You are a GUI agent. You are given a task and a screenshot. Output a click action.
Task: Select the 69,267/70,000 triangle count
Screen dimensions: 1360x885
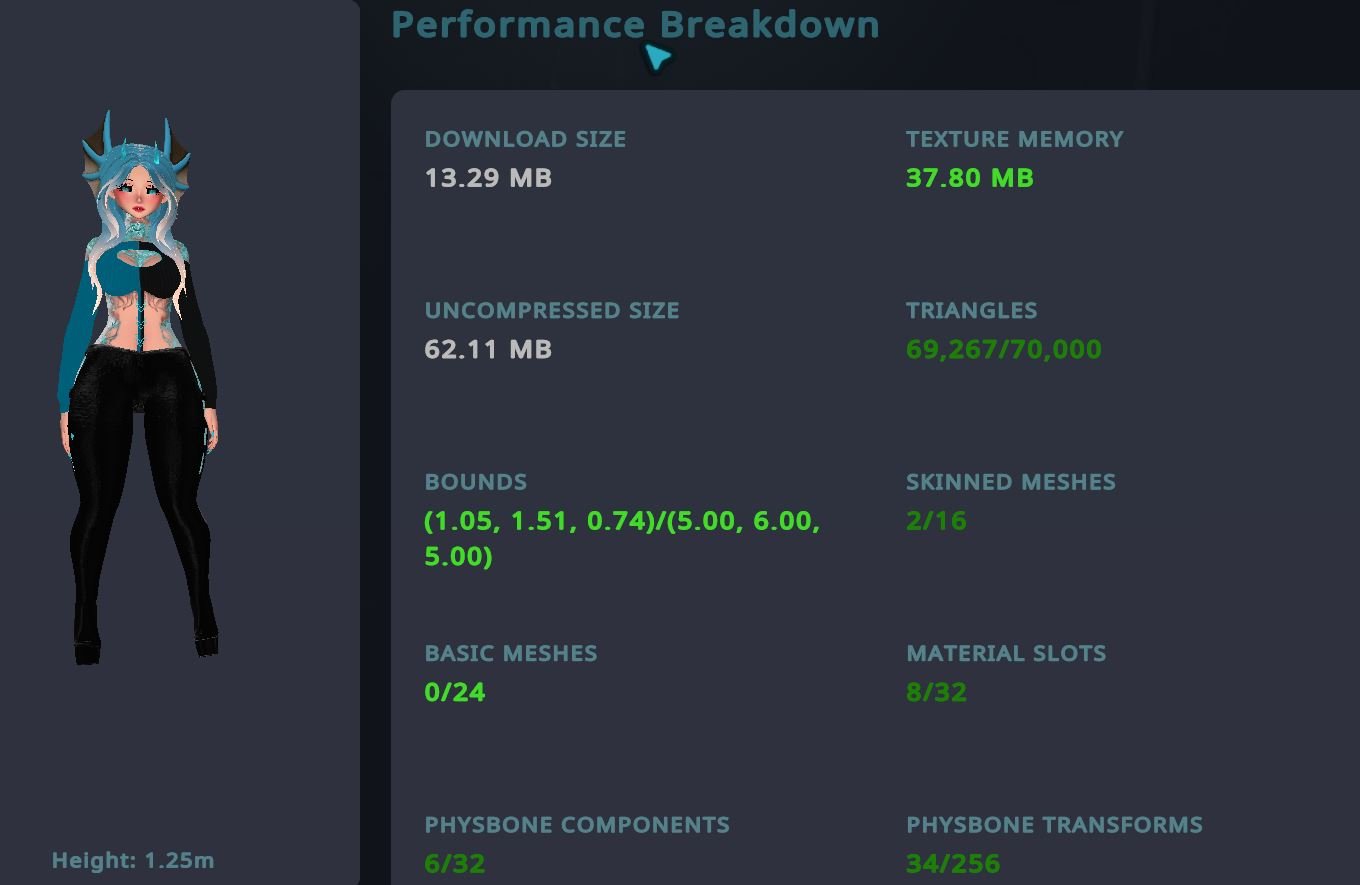[x=1003, y=349]
